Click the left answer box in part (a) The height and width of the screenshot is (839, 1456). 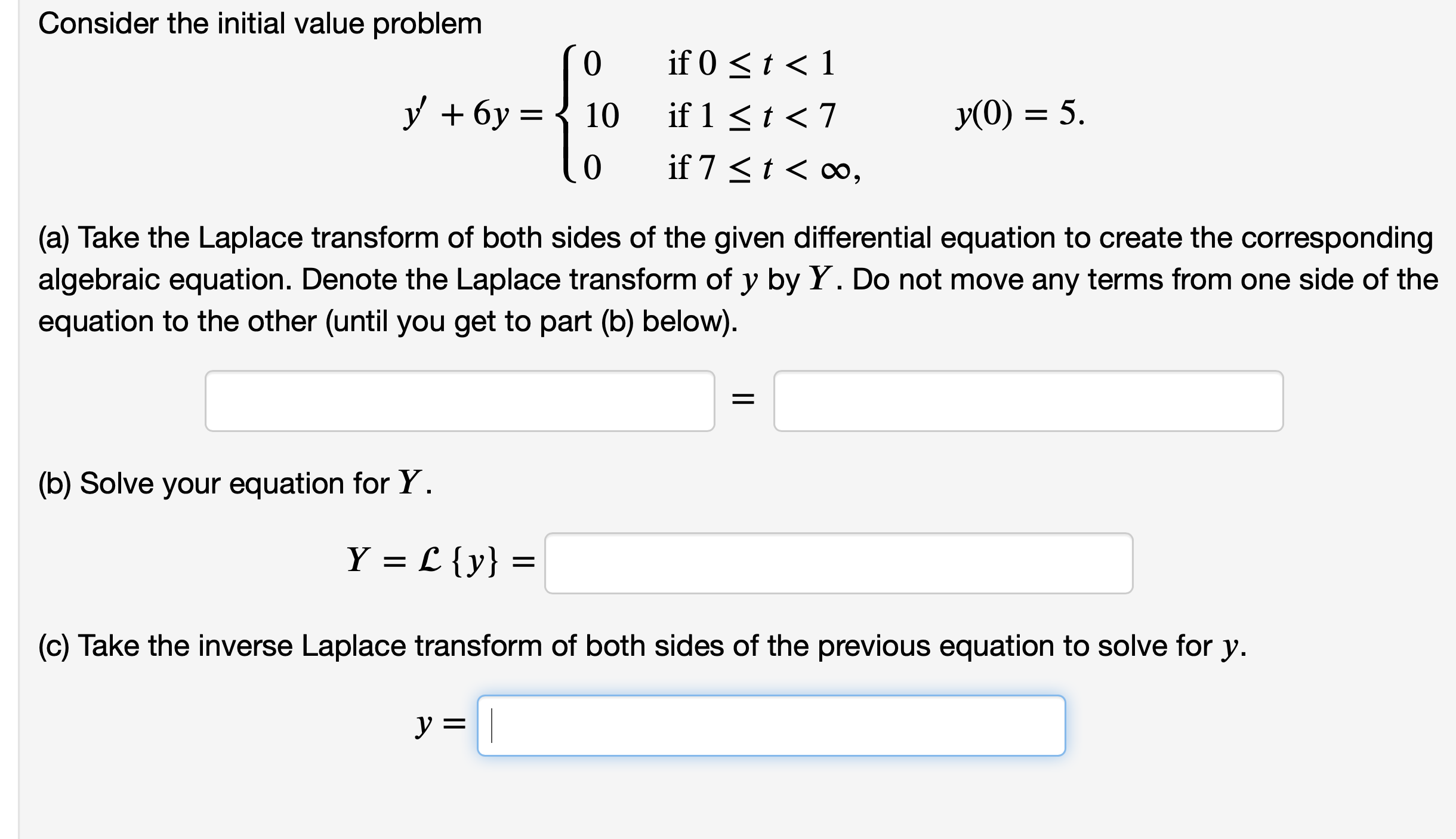point(459,401)
